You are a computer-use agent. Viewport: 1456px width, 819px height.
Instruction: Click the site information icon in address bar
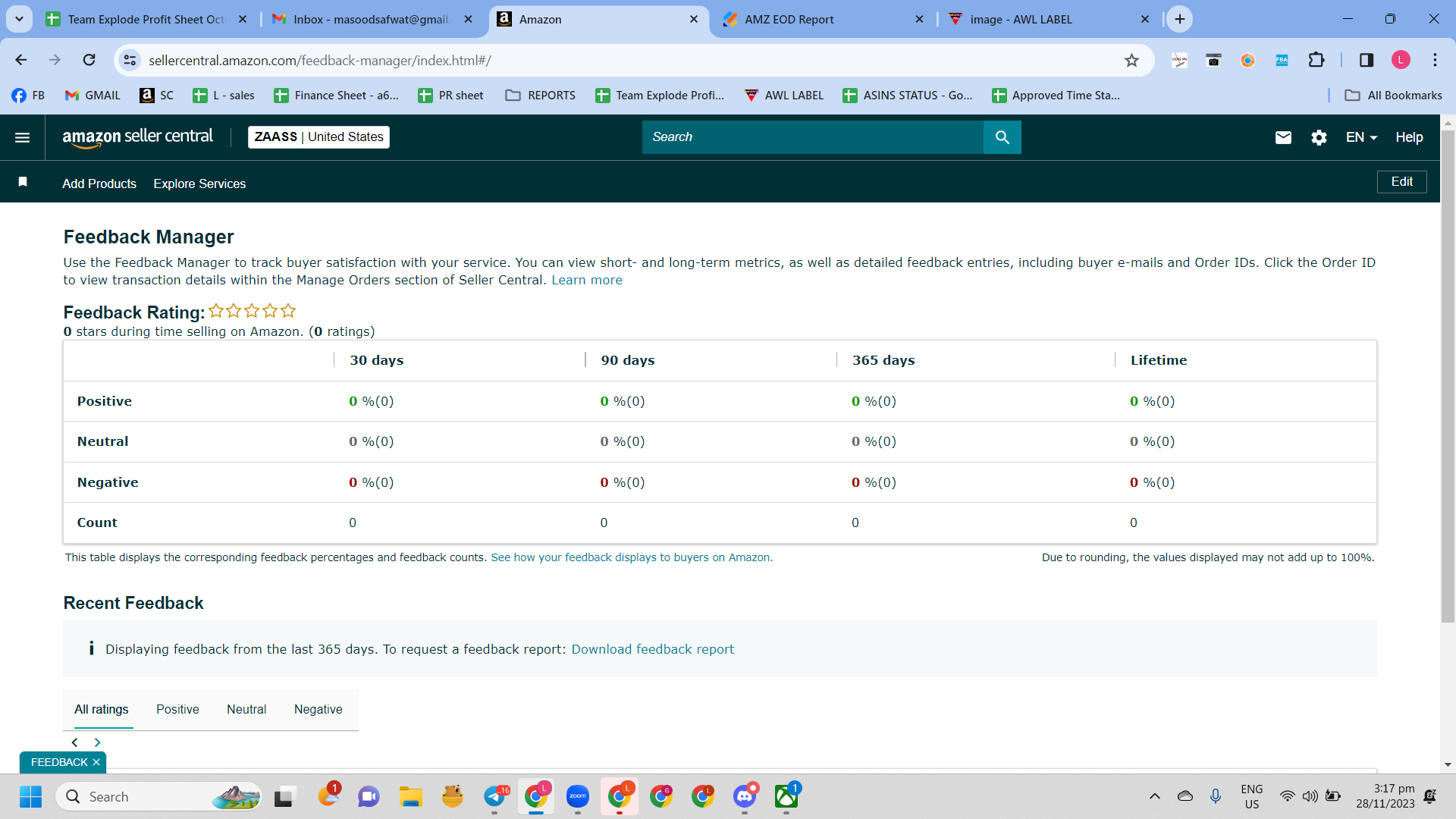coord(130,60)
